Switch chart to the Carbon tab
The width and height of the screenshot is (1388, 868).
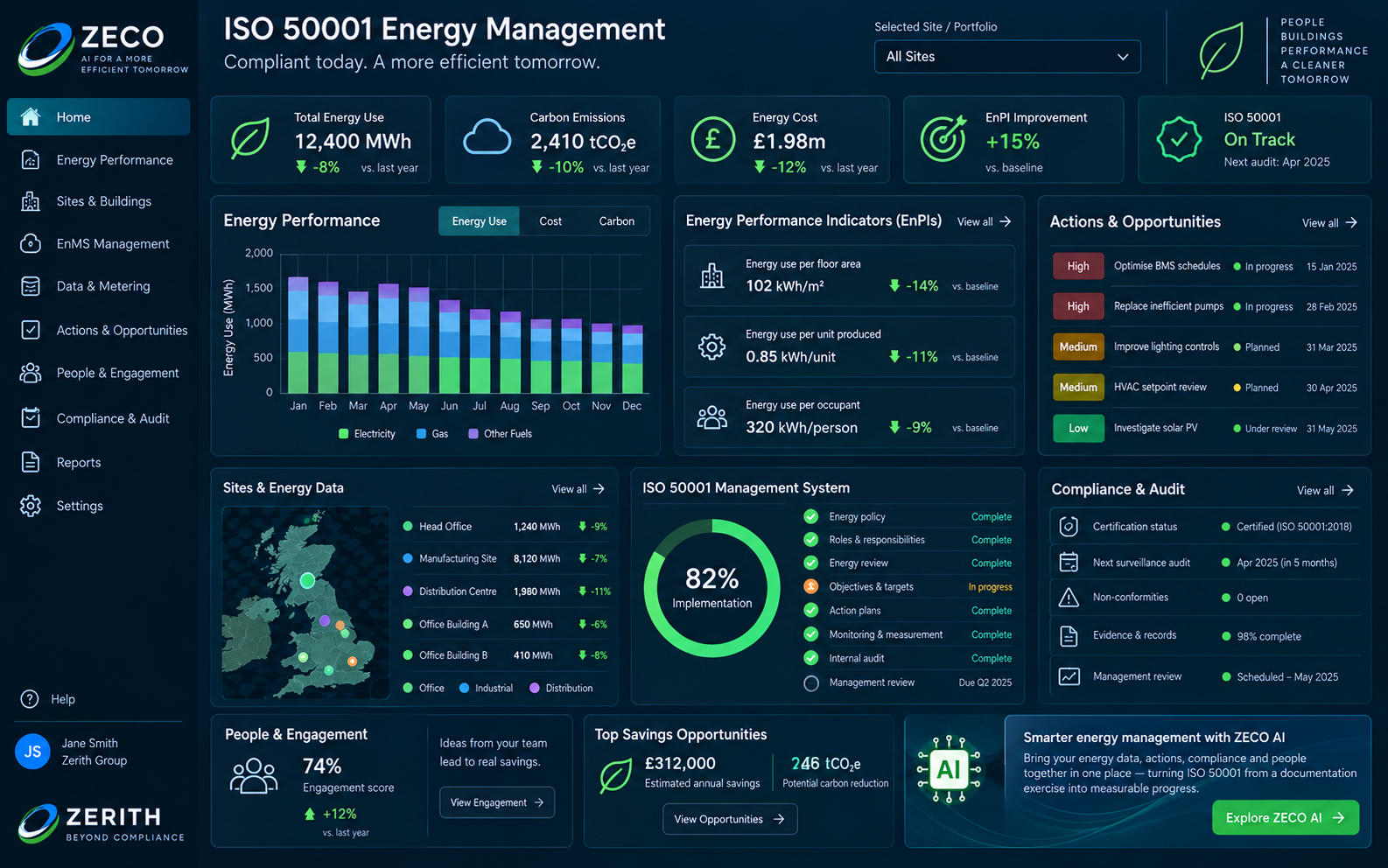tap(617, 221)
